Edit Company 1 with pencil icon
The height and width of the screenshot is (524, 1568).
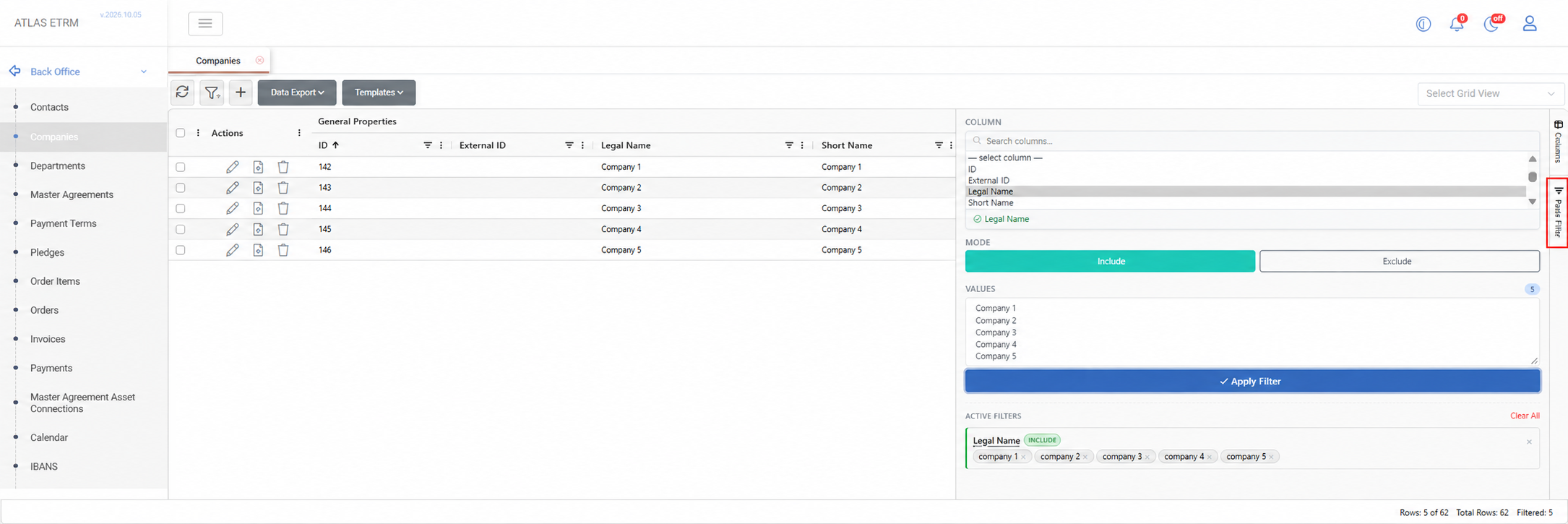pos(232,167)
